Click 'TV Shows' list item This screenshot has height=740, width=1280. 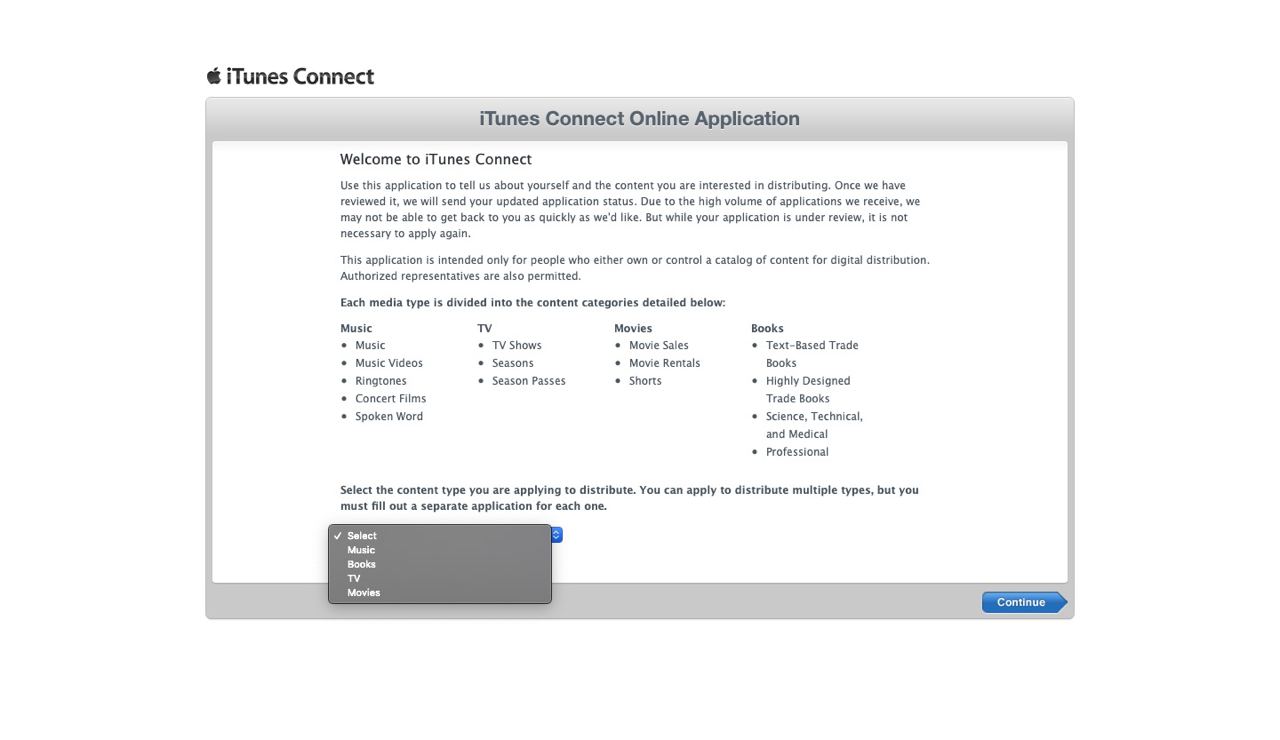pyautogui.click(x=517, y=345)
